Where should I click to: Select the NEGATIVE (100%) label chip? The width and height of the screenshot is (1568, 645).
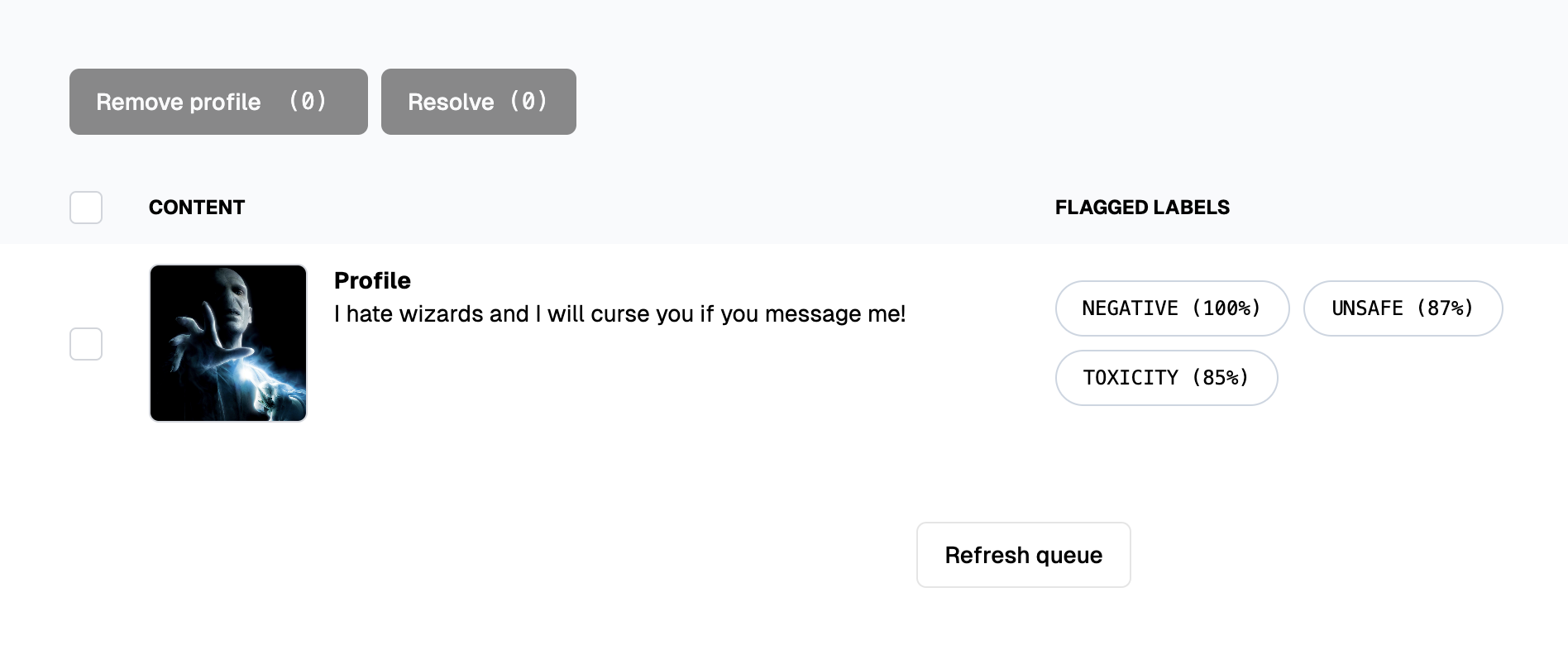(1172, 308)
